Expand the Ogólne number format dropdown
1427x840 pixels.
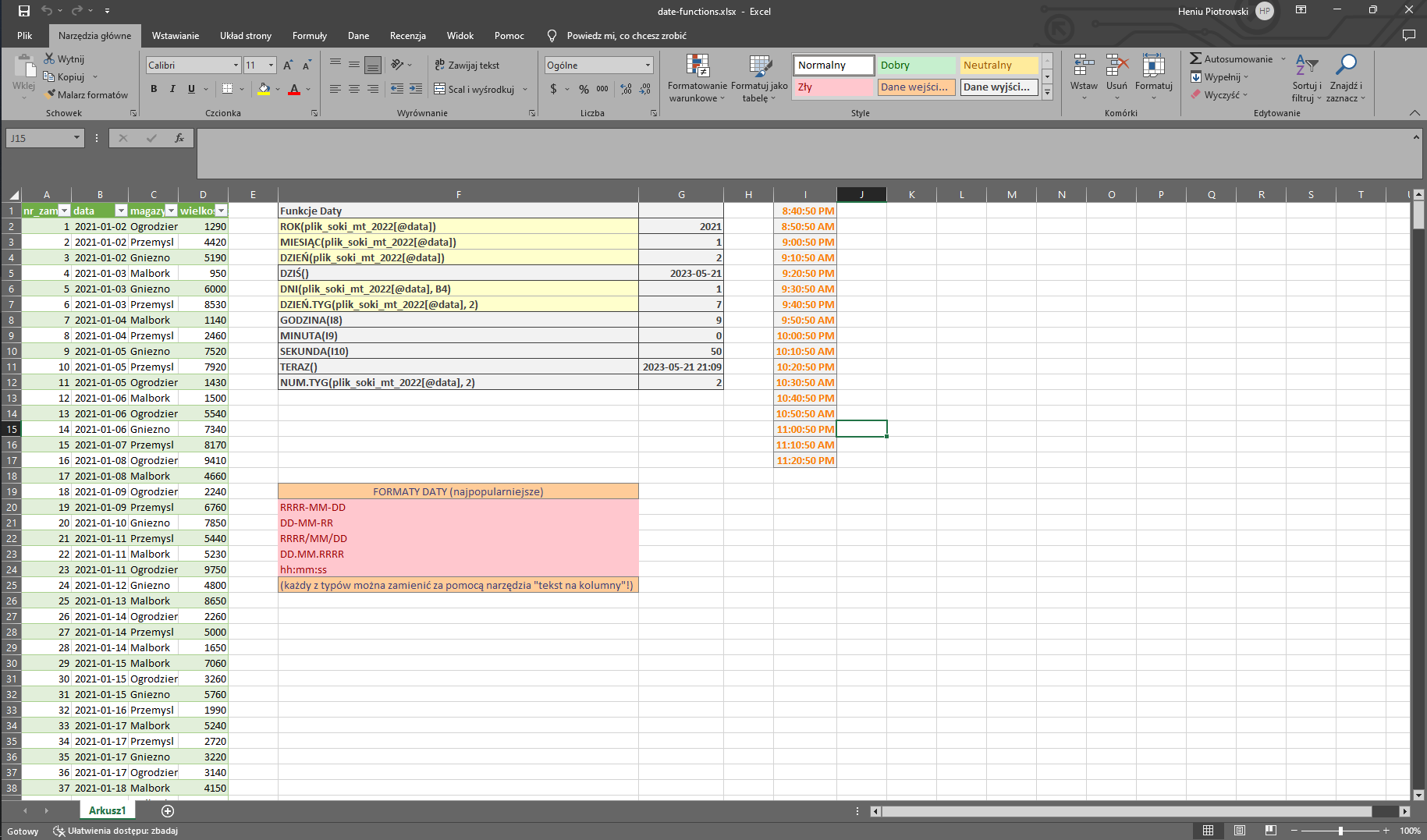[x=648, y=66]
